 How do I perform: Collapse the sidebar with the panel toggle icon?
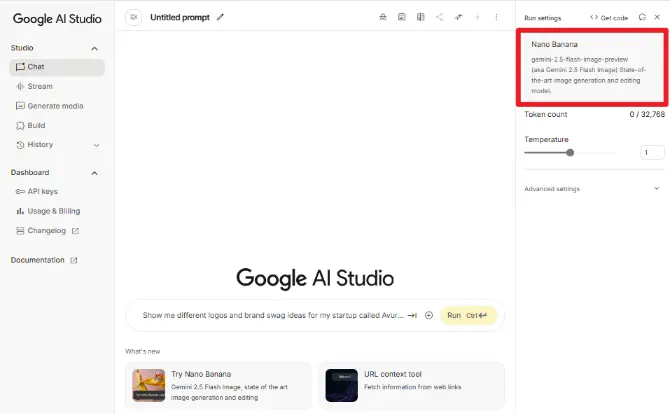134,17
